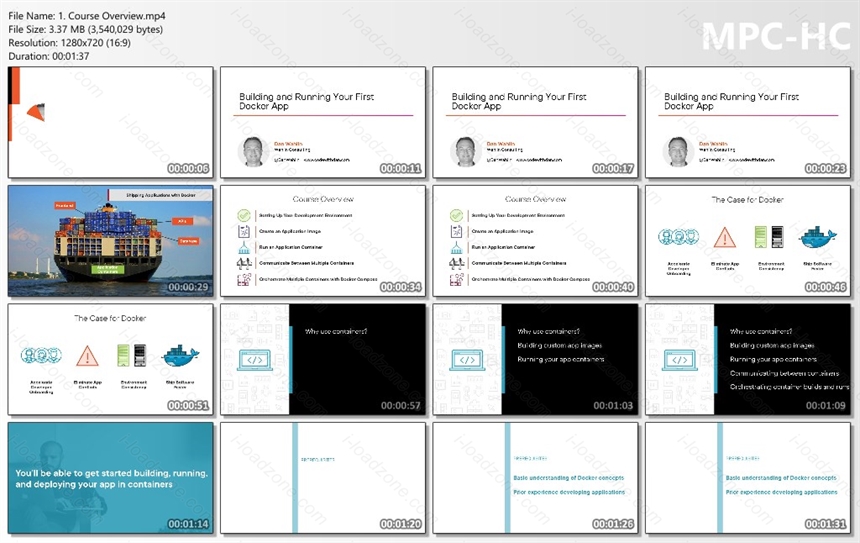Click the server rack icon in the 00:00:46 frame
Image resolution: width=860 pixels, height=543 pixels.
pos(769,237)
